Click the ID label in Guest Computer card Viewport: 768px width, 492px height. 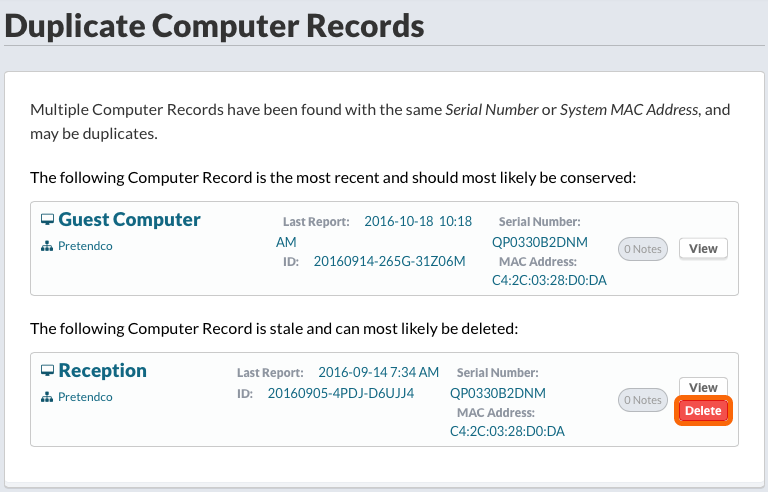291,262
